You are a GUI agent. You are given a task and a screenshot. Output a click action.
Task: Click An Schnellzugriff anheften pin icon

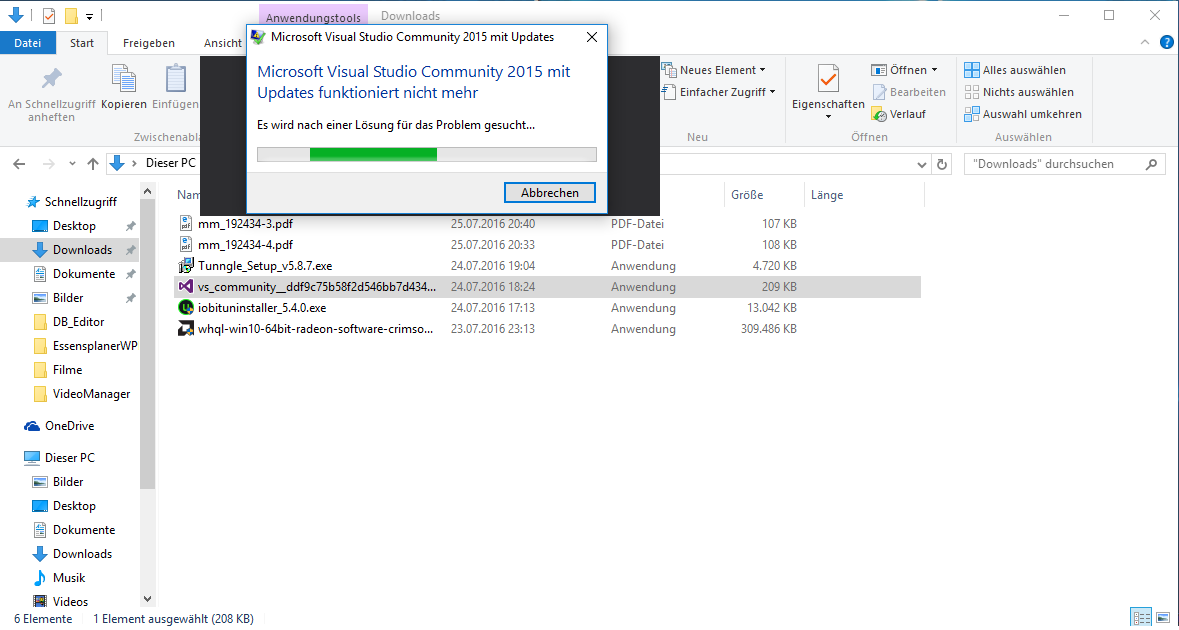pos(51,79)
